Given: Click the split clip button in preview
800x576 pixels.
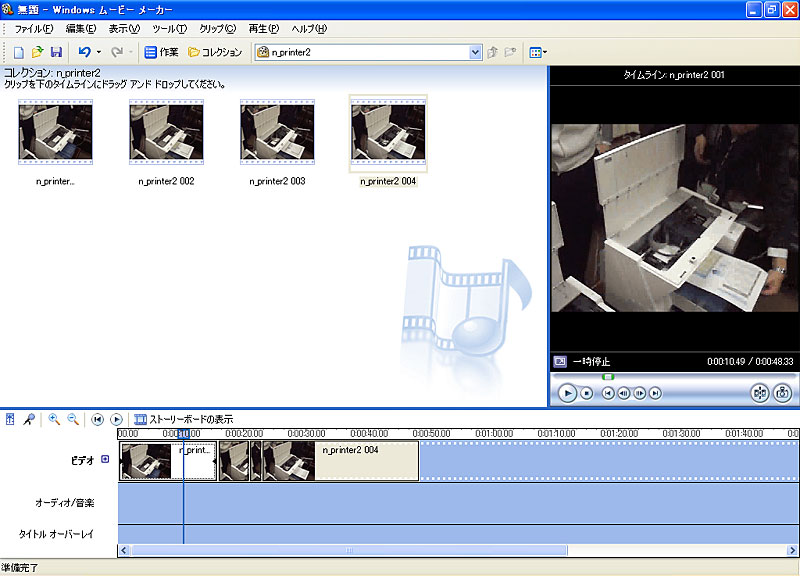Looking at the screenshot, I should click(759, 393).
